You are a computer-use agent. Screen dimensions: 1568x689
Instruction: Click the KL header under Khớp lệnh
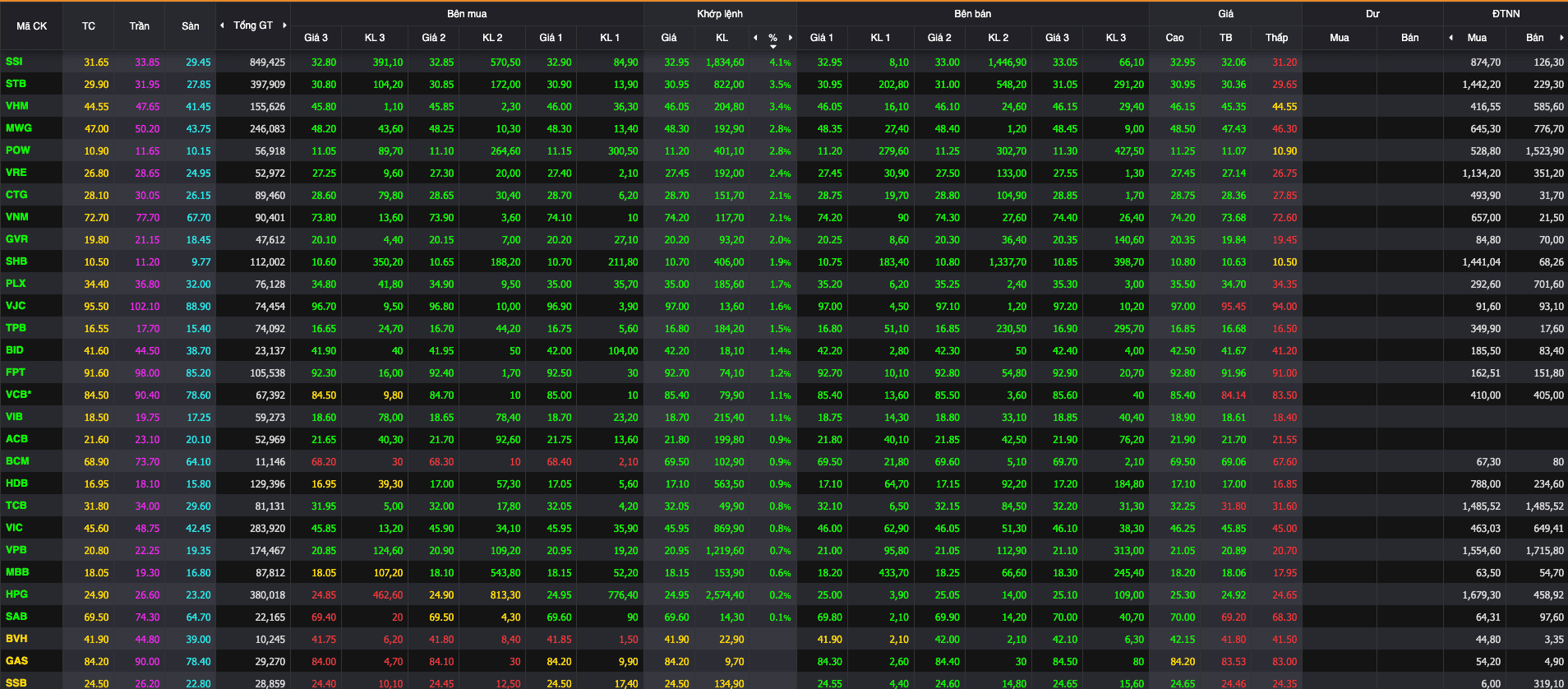(722, 38)
